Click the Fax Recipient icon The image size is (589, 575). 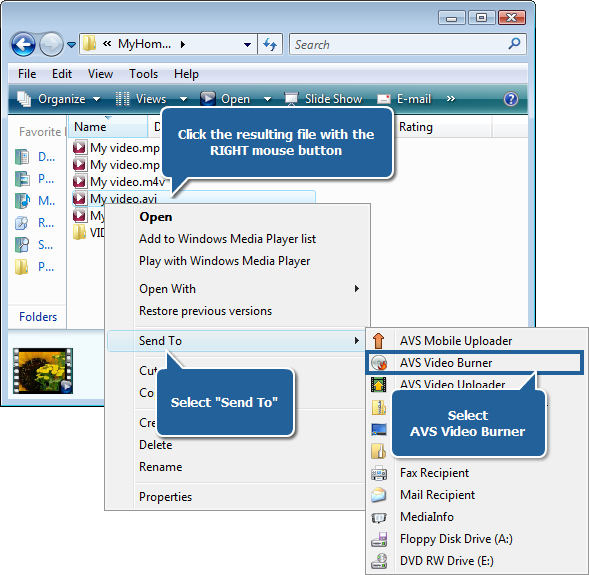pos(379,473)
